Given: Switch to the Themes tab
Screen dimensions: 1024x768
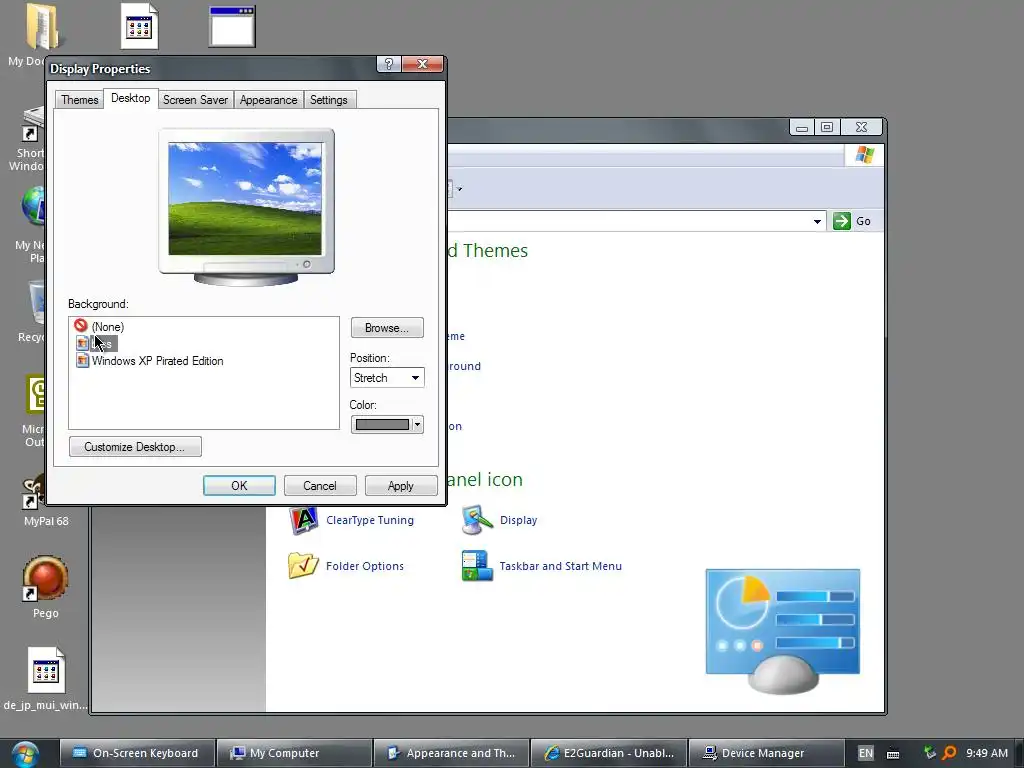Looking at the screenshot, I should click(80, 100).
